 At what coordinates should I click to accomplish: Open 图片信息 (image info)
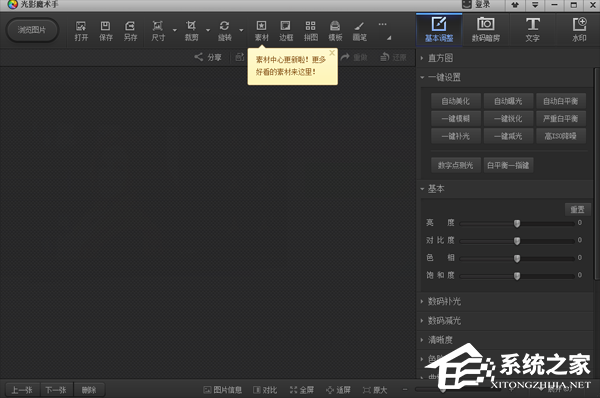(x=222, y=390)
